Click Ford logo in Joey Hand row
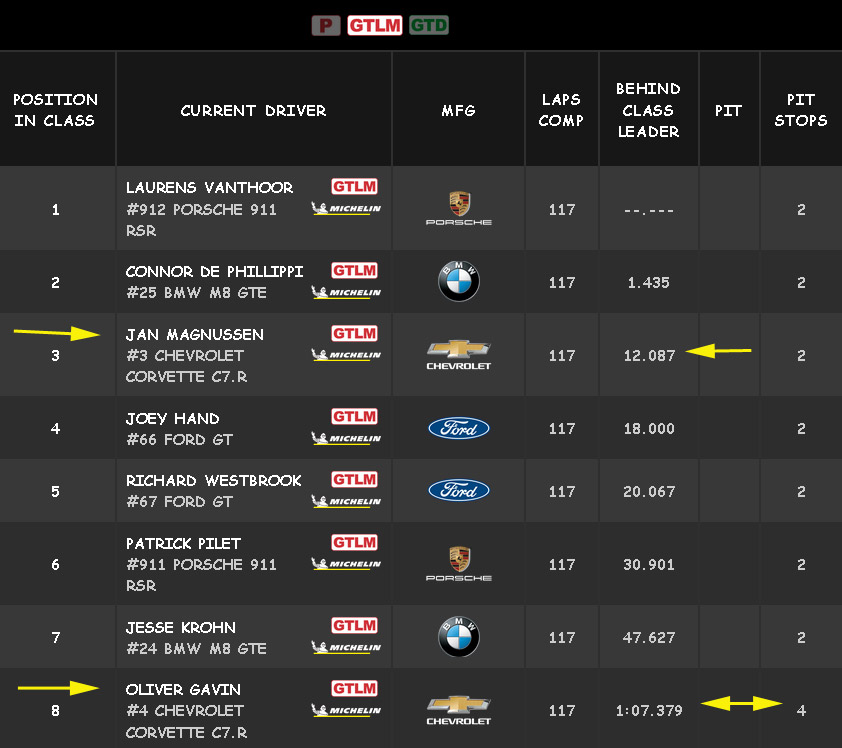 (x=458, y=428)
